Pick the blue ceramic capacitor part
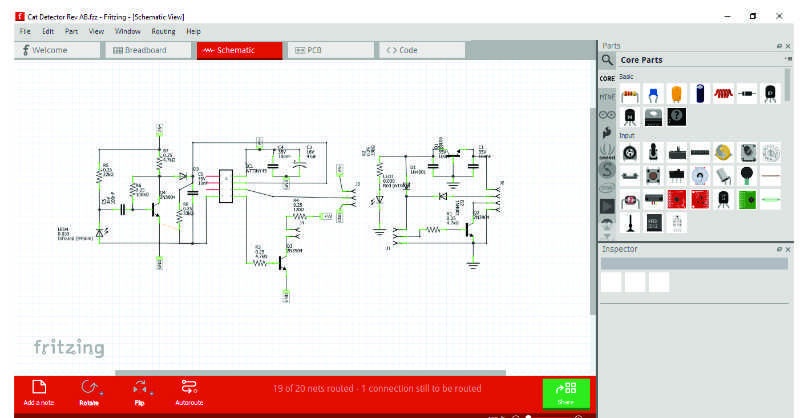 (653, 94)
